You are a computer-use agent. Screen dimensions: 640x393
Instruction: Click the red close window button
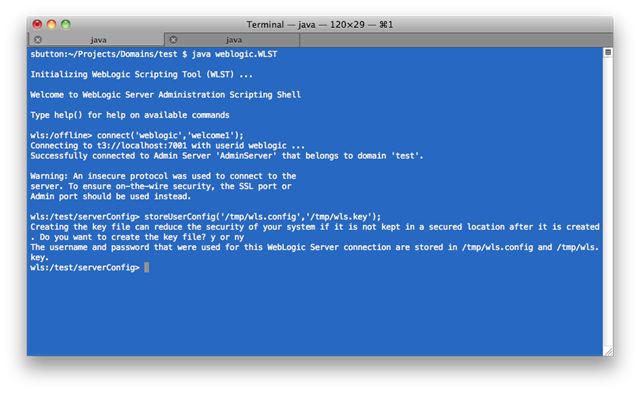click(x=37, y=24)
